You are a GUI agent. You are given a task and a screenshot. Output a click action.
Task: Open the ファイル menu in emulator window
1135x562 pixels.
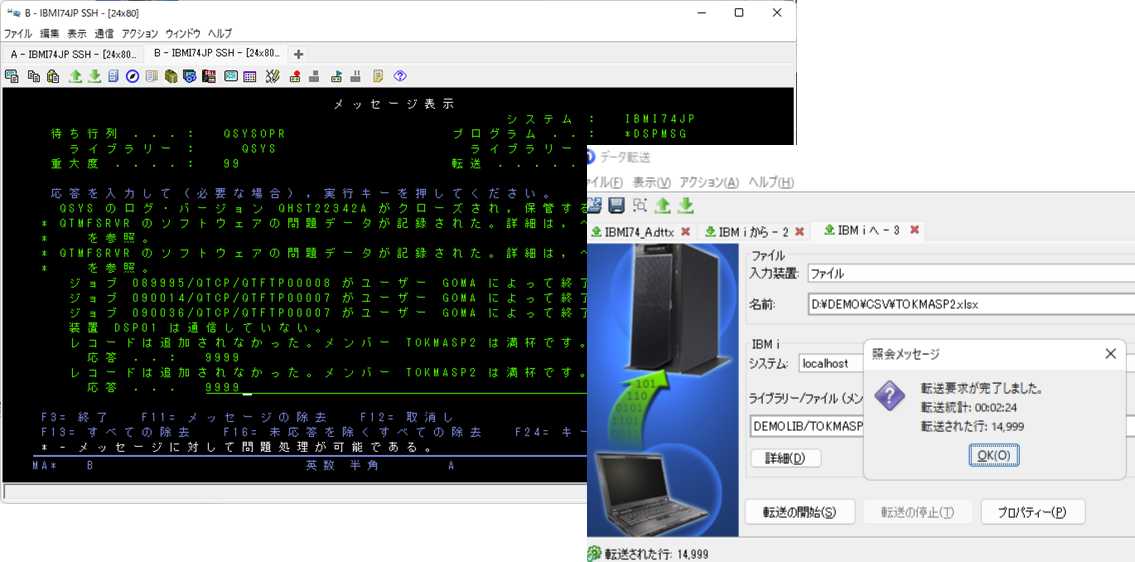pyautogui.click(x=18, y=33)
